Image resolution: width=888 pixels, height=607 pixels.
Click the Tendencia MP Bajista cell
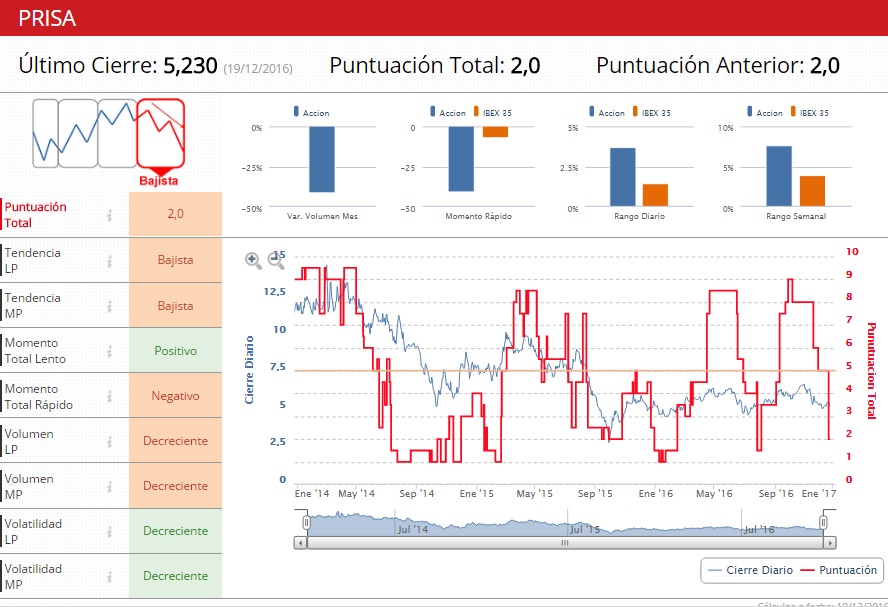tap(176, 306)
